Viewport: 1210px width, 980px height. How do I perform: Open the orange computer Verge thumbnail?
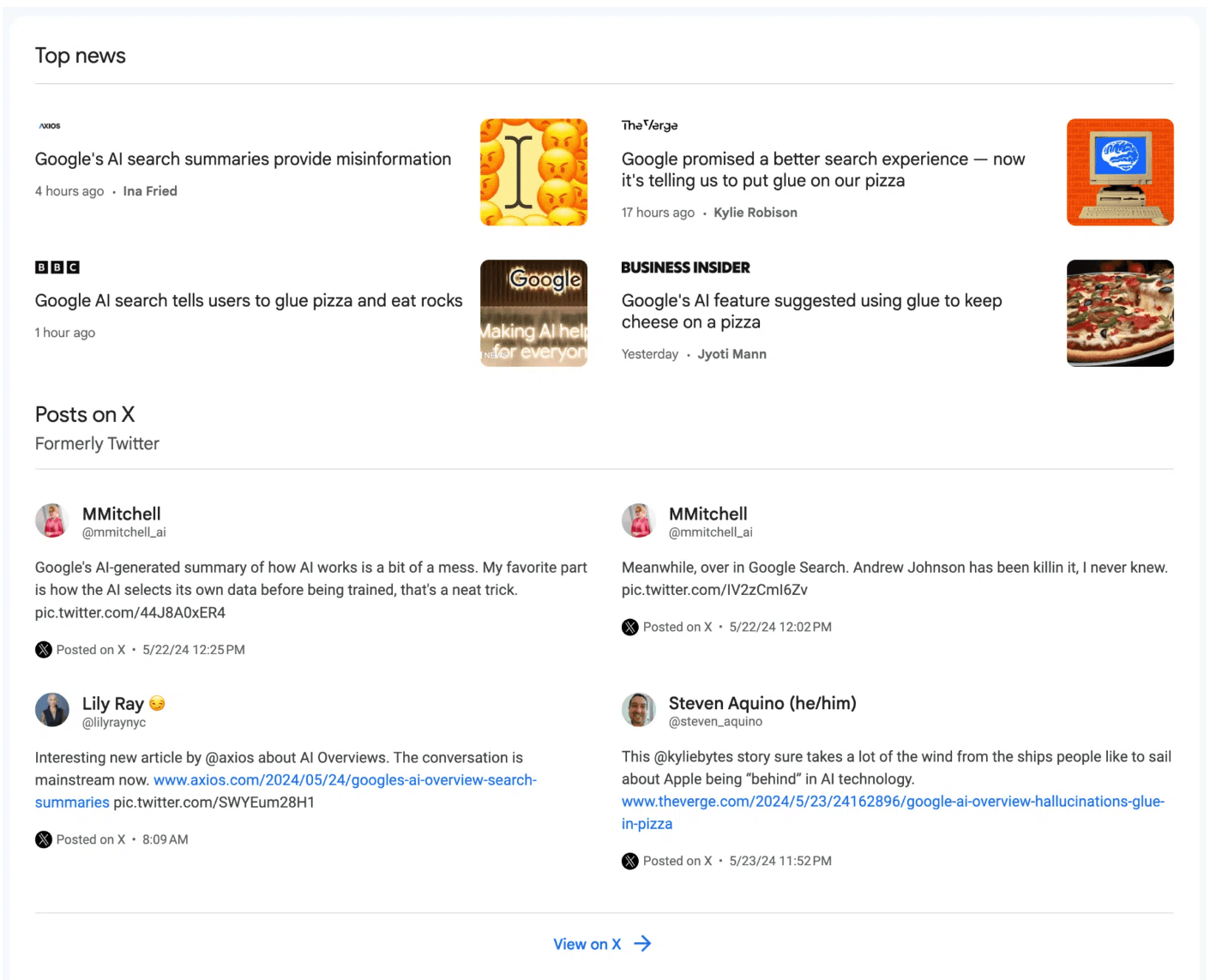pos(1120,172)
